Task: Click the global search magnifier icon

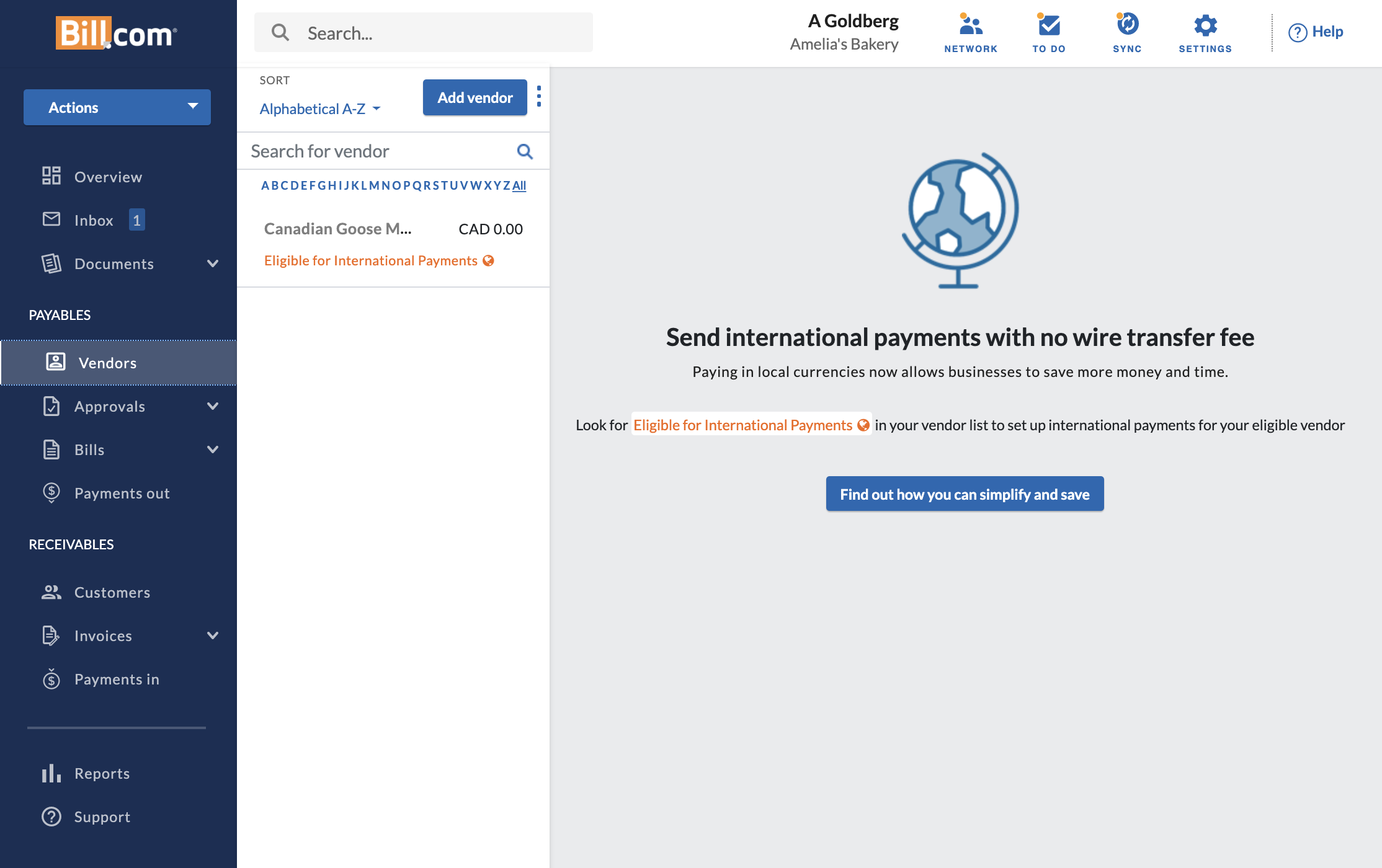Action: [x=280, y=32]
